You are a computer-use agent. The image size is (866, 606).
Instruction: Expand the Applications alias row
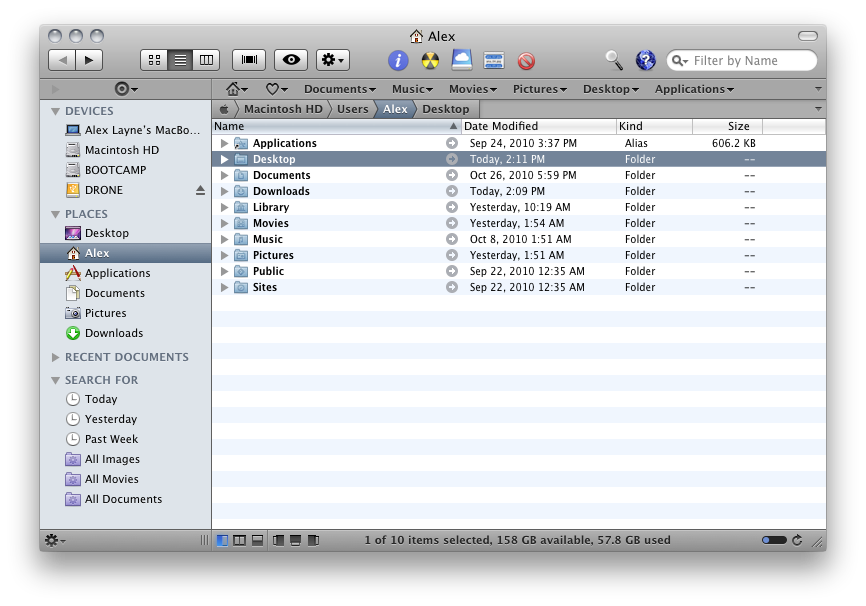(224, 143)
